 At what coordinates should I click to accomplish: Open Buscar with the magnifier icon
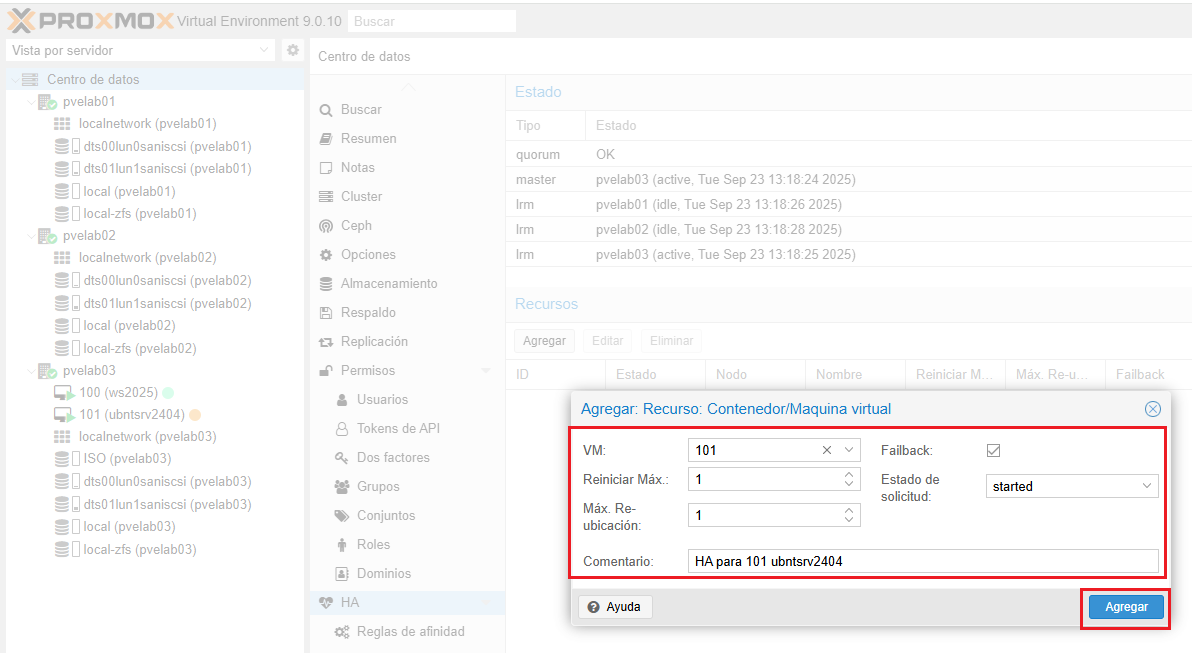click(x=326, y=110)
